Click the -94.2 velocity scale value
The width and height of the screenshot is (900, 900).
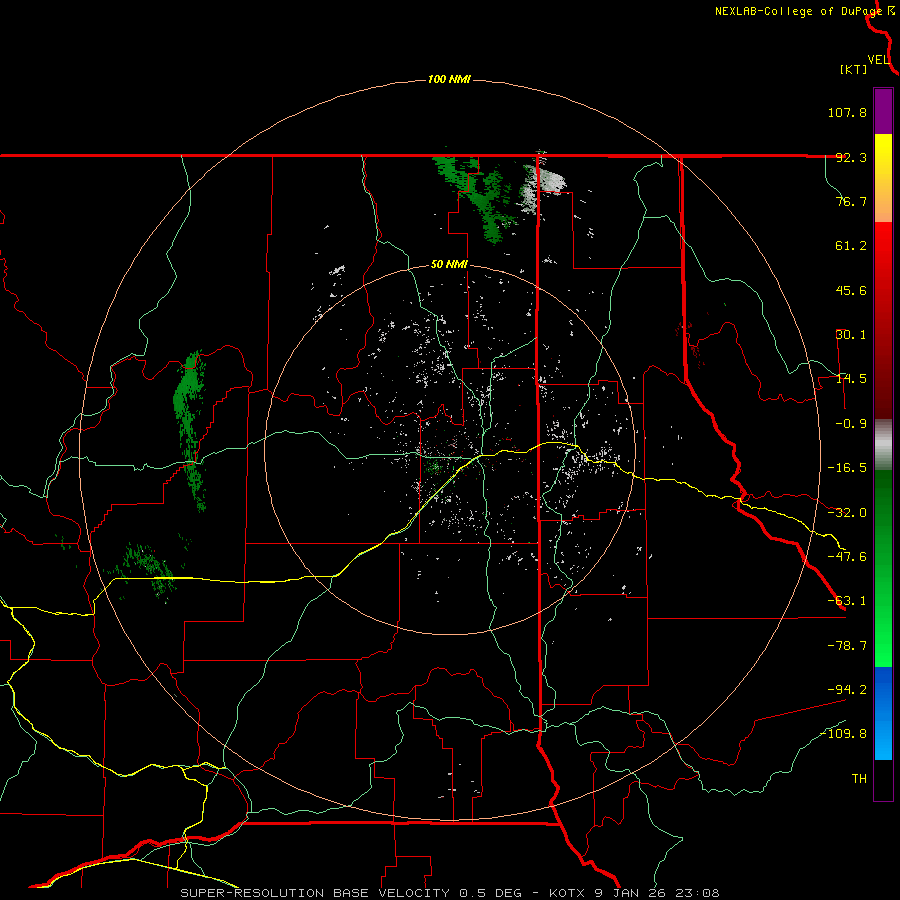pyautogui.click(x=847, y=689)
